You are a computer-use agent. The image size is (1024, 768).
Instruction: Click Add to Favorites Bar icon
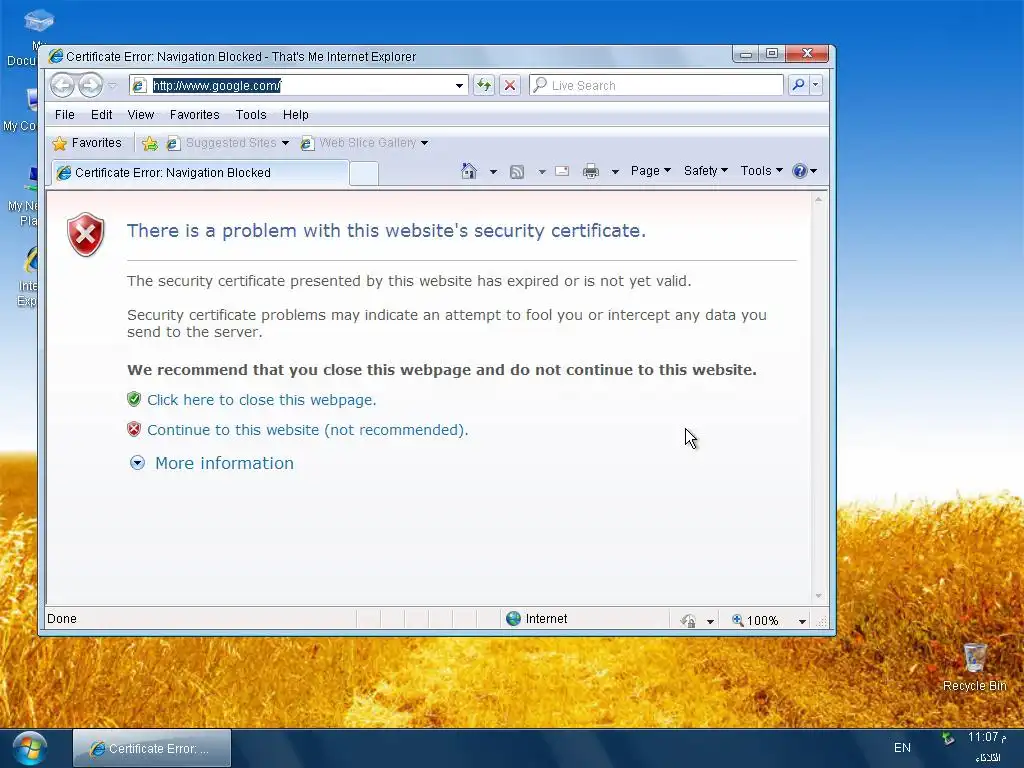(150, 144)
